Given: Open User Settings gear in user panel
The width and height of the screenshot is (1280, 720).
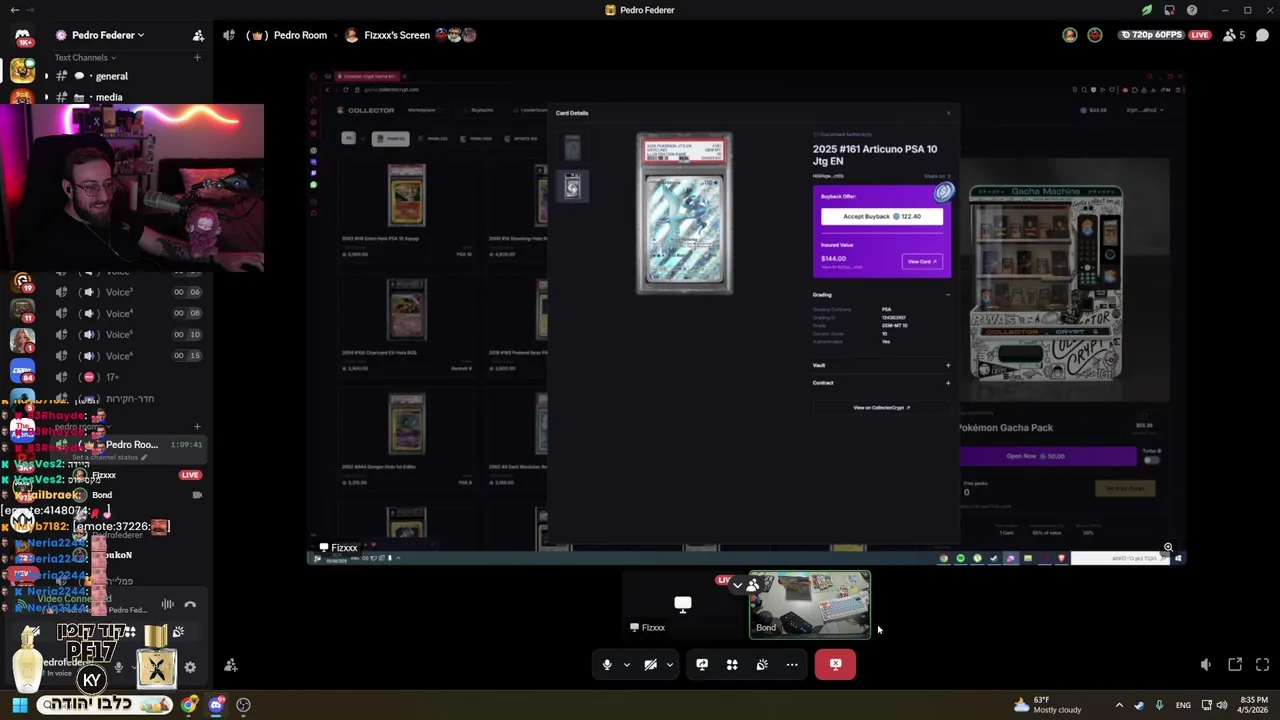Looking at the screenshot, I should coord(190,667).
